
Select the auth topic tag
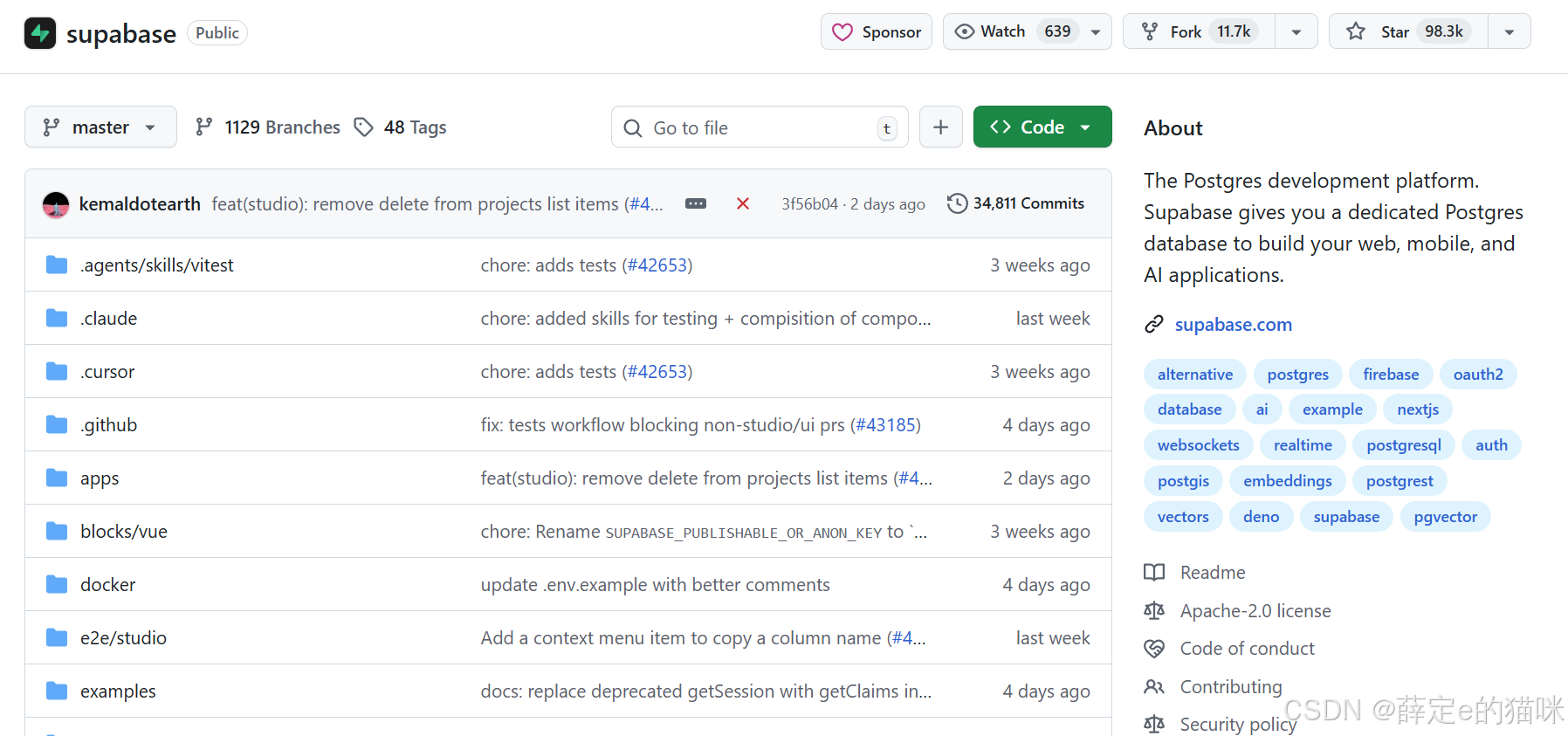(1491, 445)
